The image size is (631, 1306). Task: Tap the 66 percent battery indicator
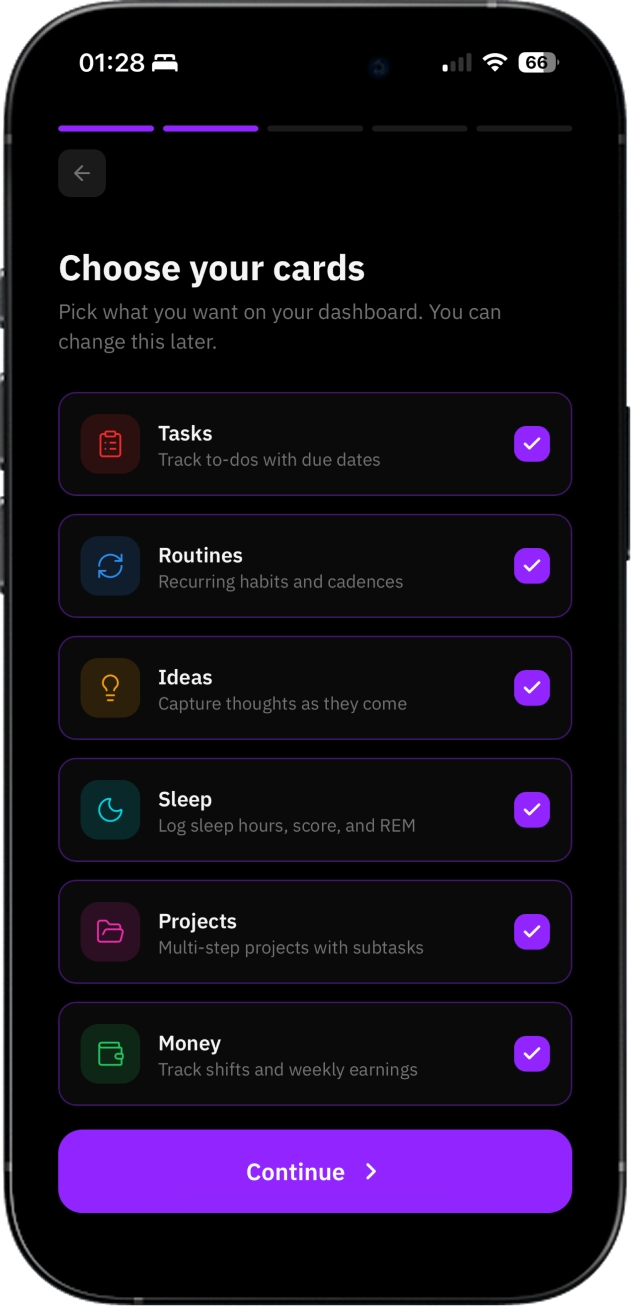pyautogui.click(x=537, y=62)
